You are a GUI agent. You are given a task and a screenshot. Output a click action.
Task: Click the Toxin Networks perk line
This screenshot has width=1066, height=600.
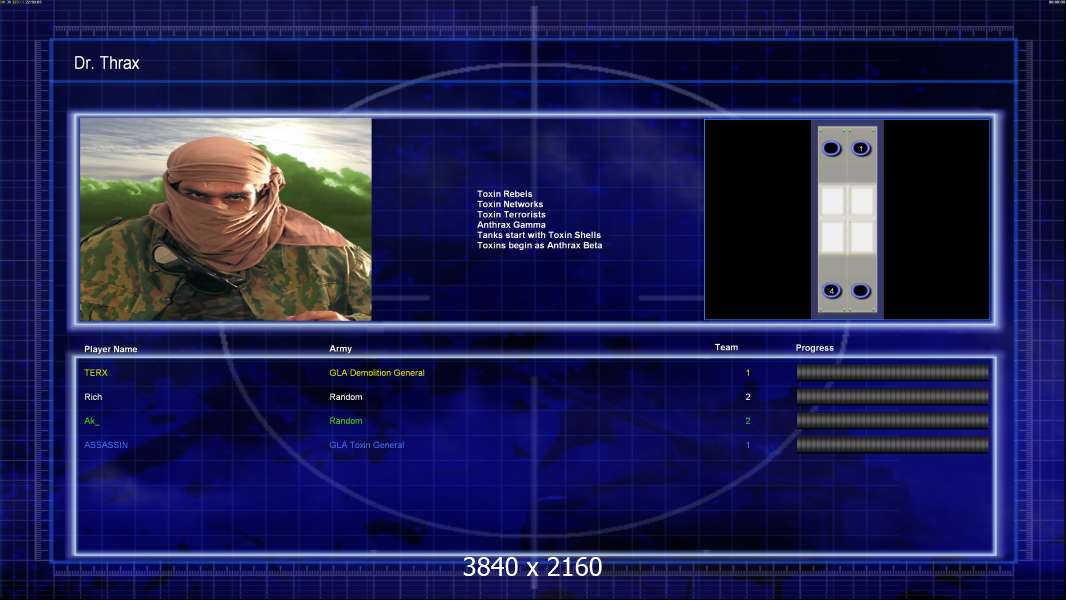coord(510,204)
